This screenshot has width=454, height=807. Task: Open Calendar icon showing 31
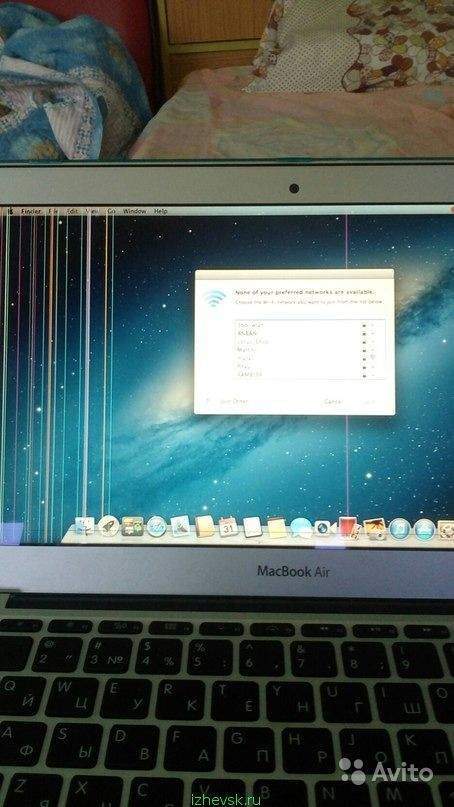click(228, 527)
